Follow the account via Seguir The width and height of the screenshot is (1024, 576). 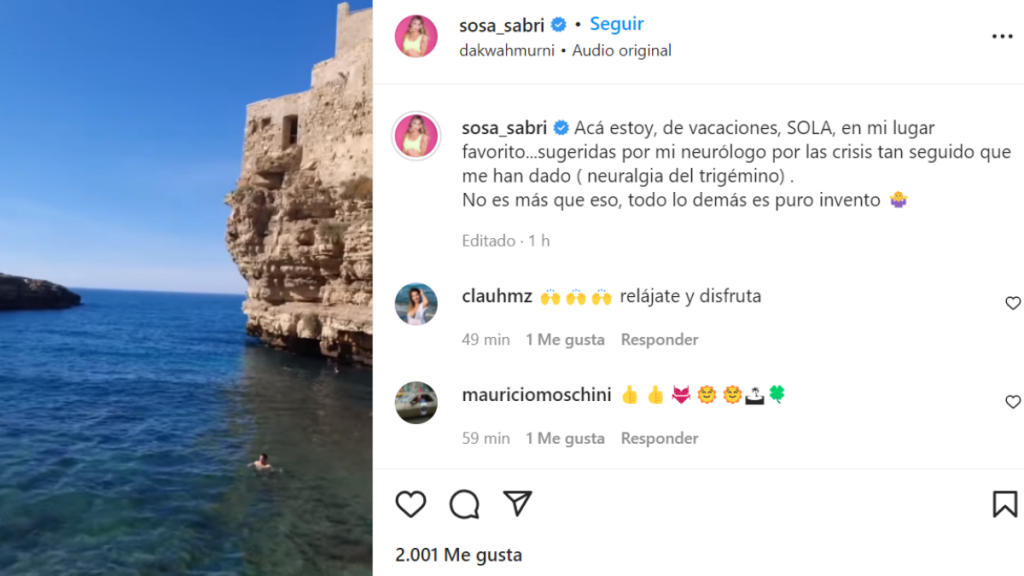616,24
